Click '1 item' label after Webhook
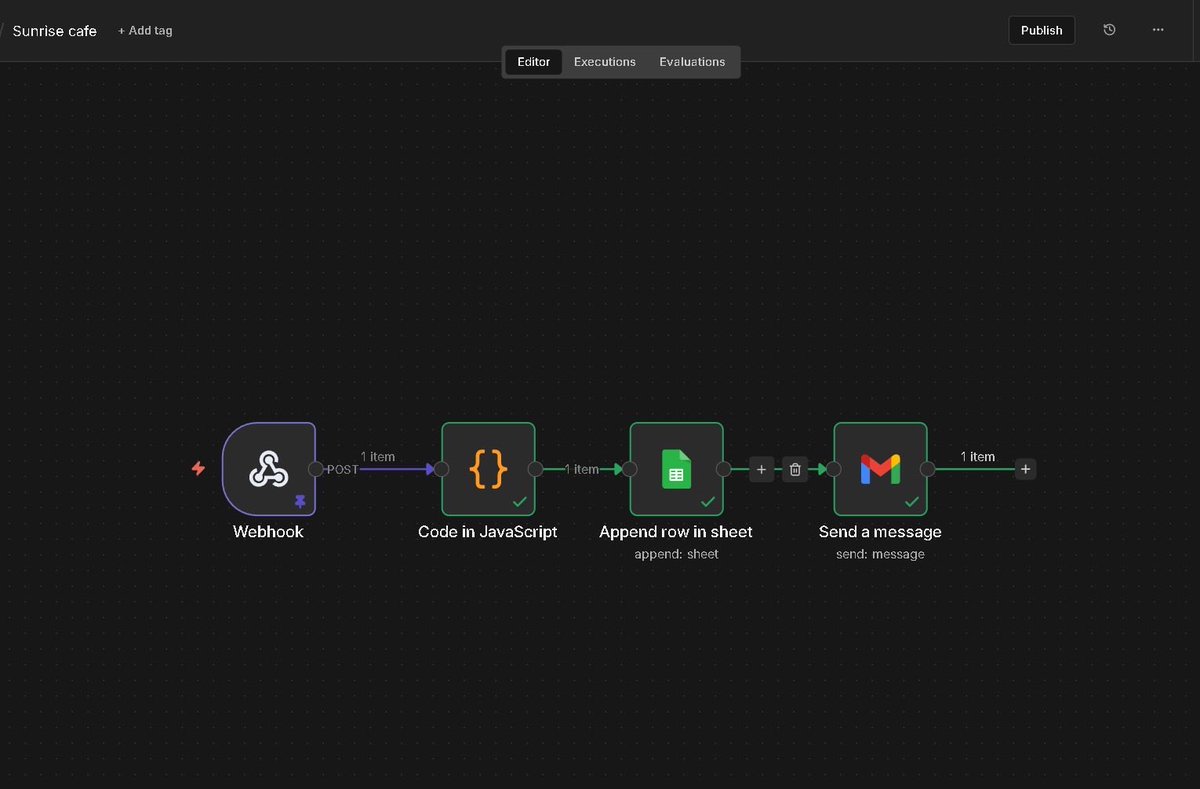This screenshot has width=1200, height=789. pos(378,457)
